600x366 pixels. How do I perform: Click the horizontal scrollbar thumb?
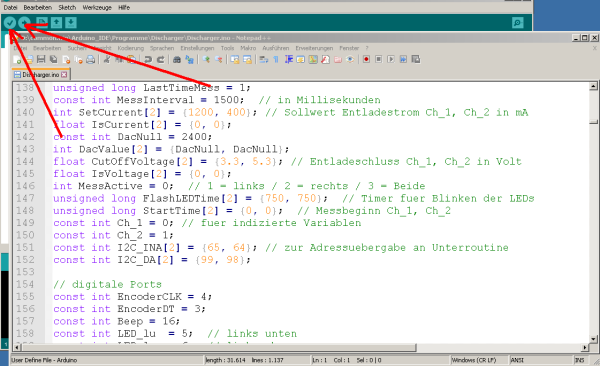coord(218,348)
